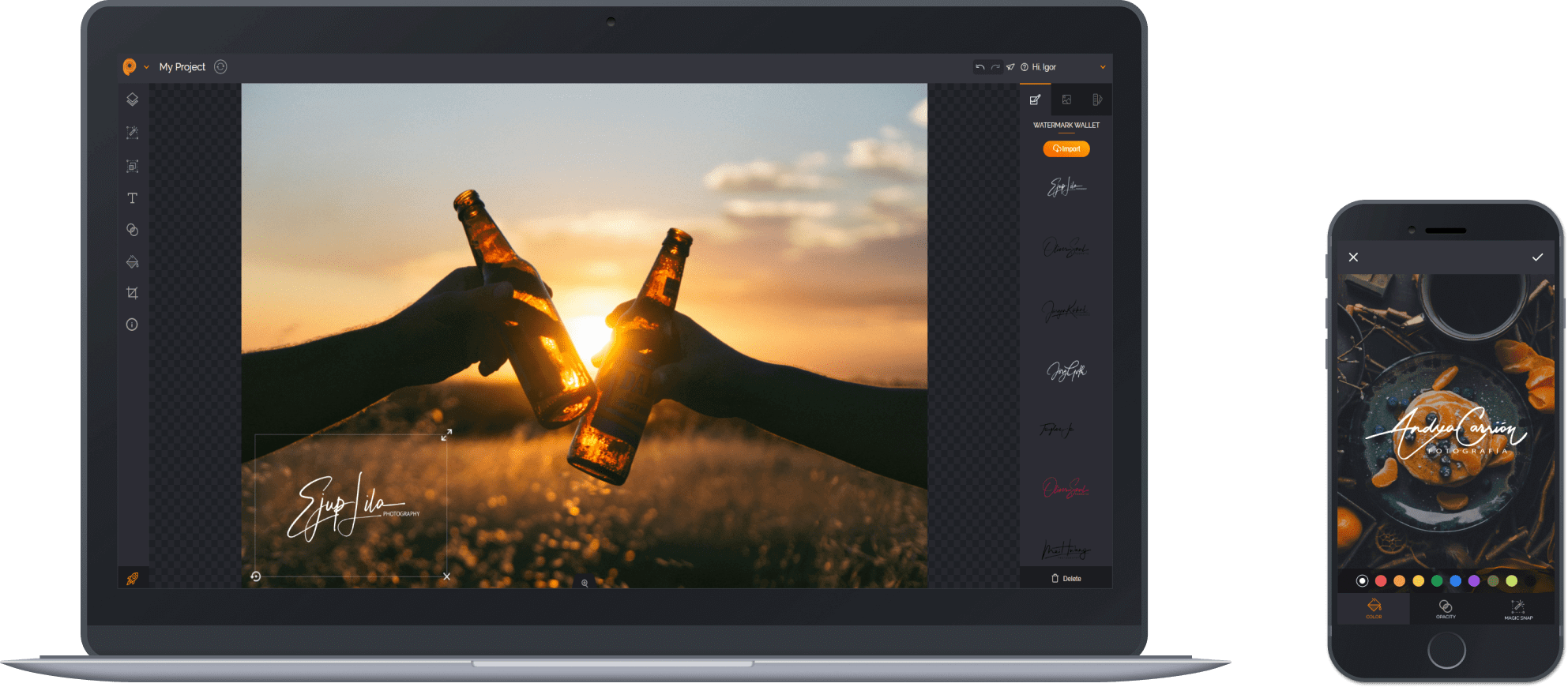1568x687 pixels.
Task: Select the Magic Snap wand tool in sidebar
Action: [132, 133]
